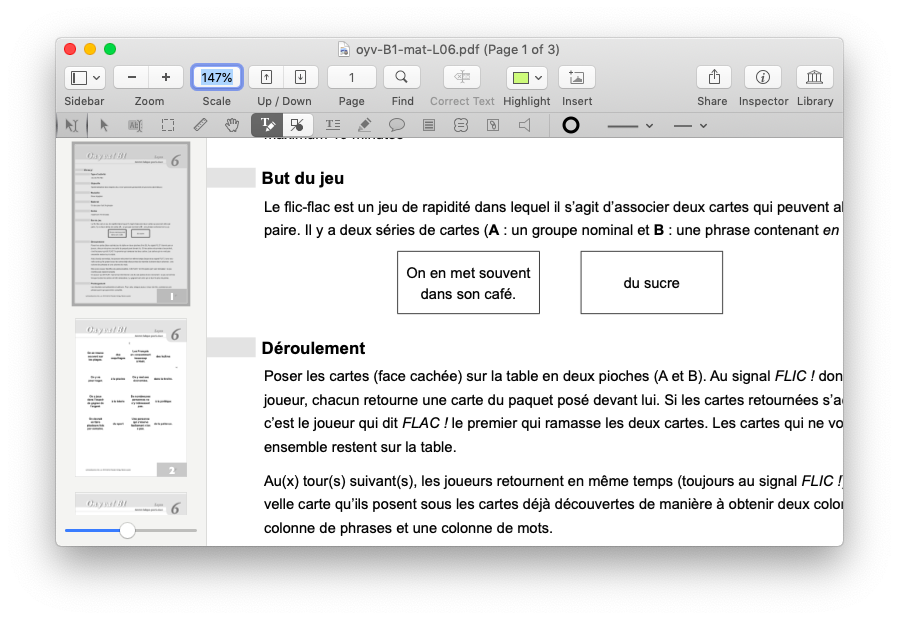Click the heading "Déroulement"

[313, 348]
